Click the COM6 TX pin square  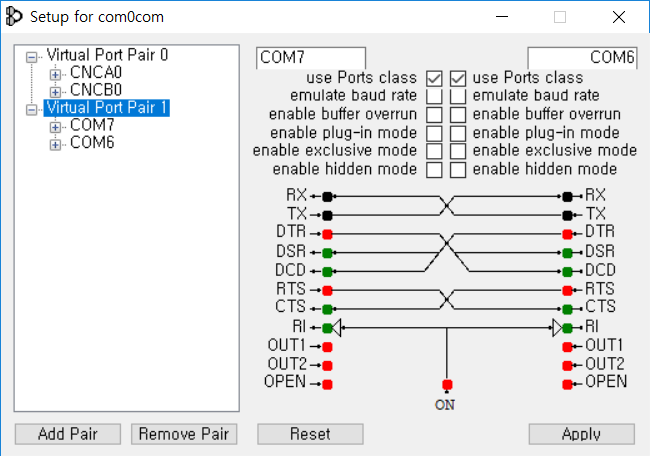(568, 215)
